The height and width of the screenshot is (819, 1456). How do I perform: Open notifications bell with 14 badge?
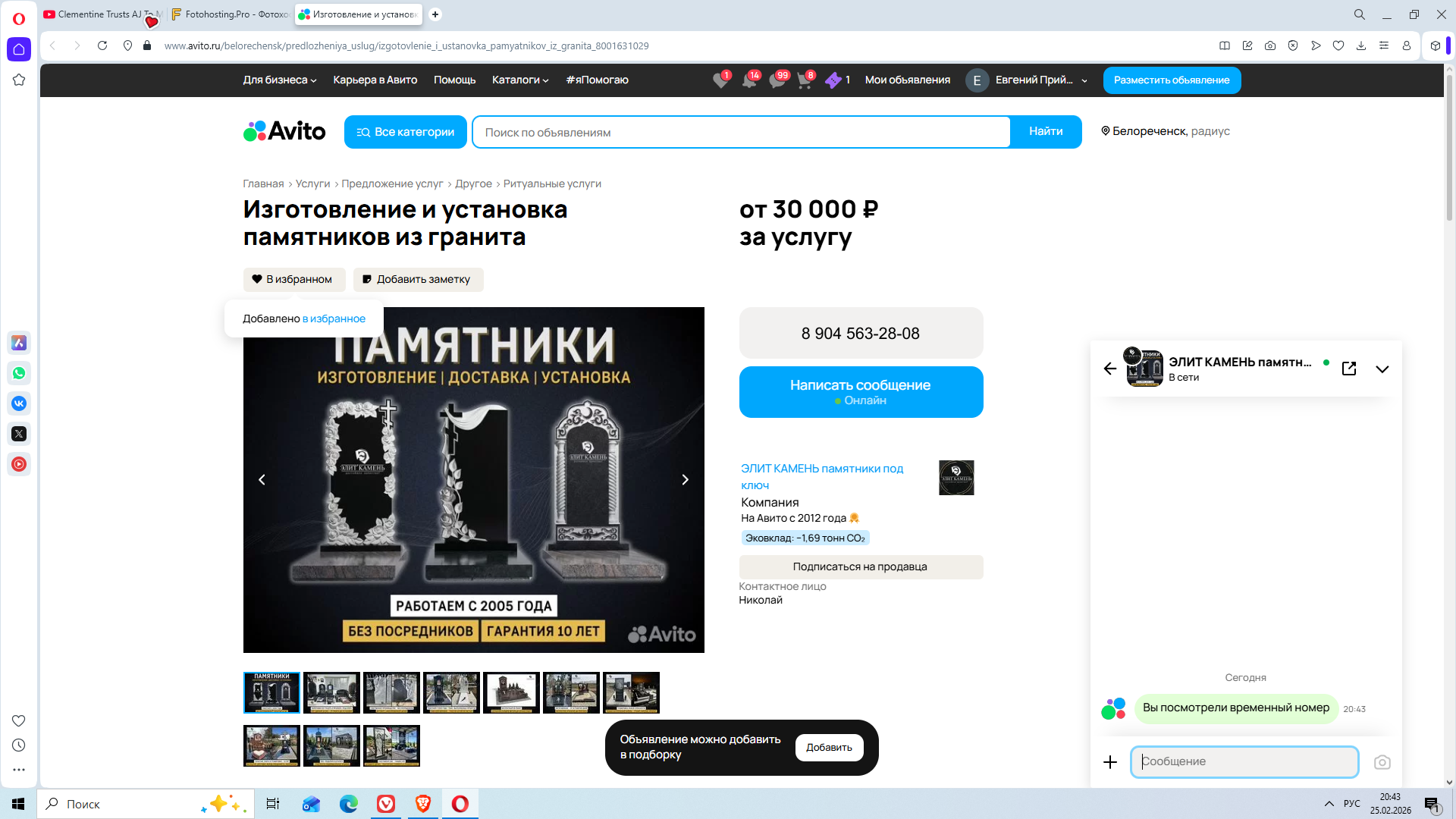click(749, 80)
